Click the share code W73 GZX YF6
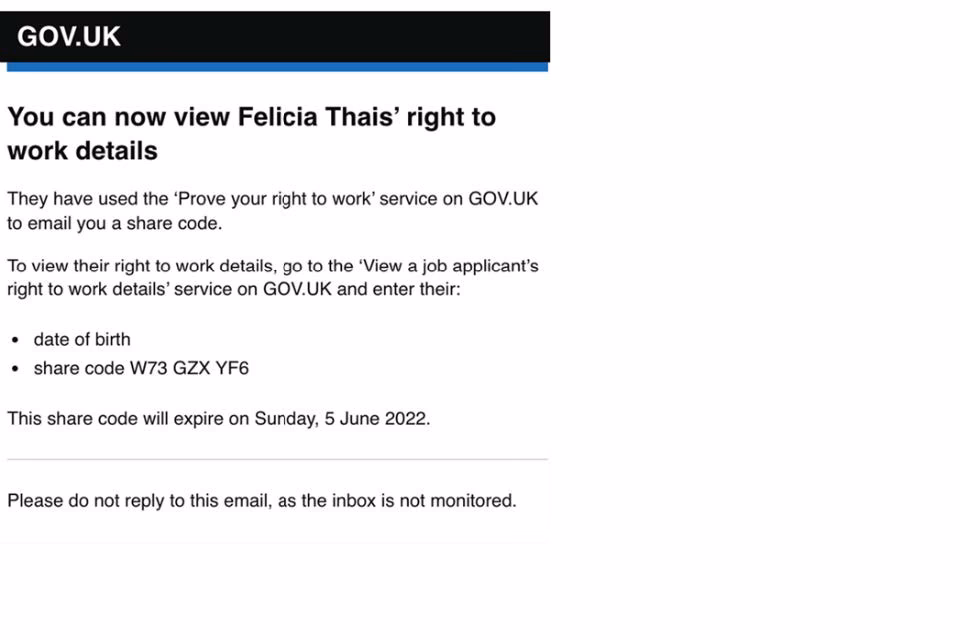960x640 pixels. (x=189, y=368)
